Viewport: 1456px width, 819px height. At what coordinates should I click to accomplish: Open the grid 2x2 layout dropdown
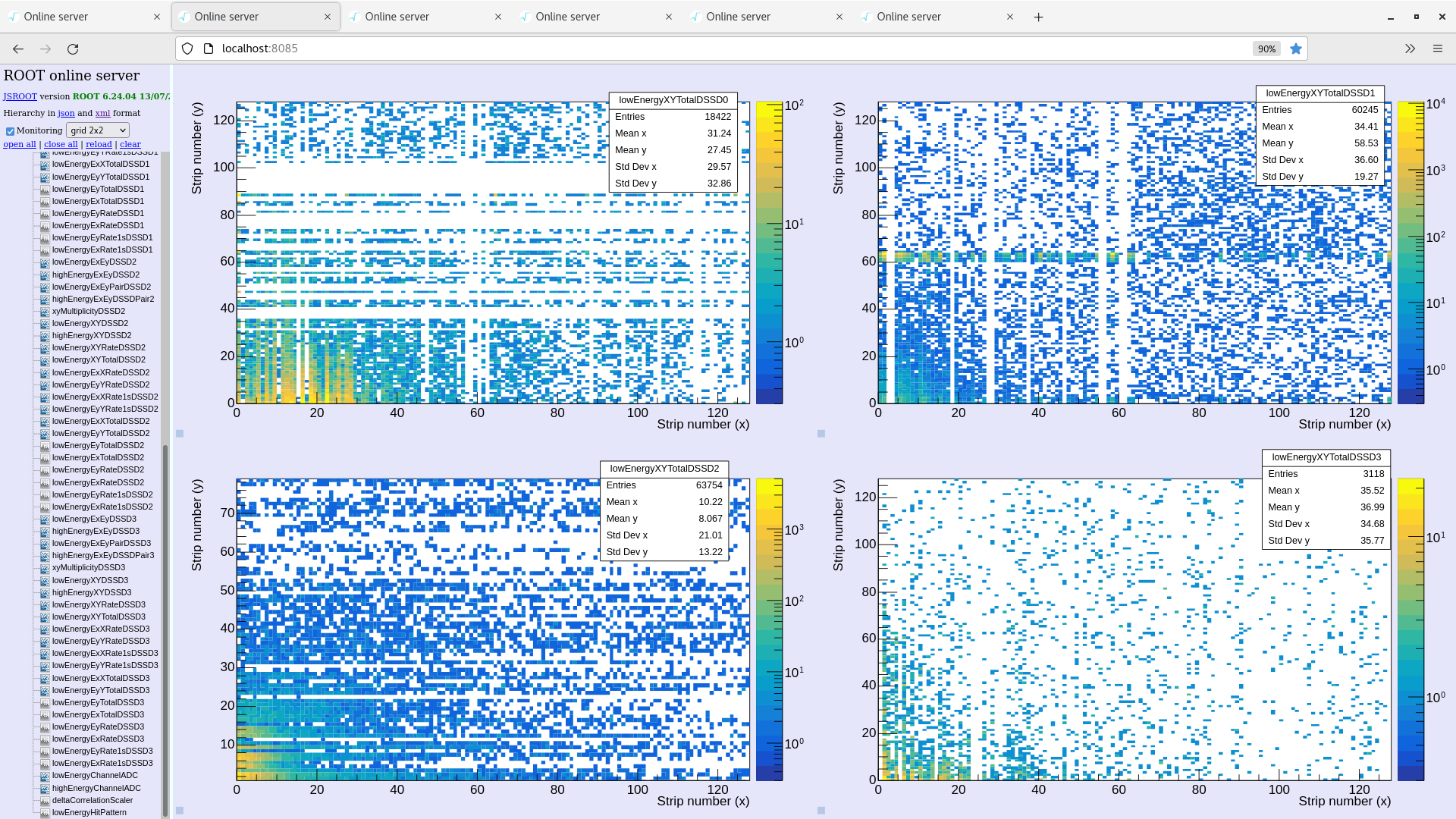point(97,130)
